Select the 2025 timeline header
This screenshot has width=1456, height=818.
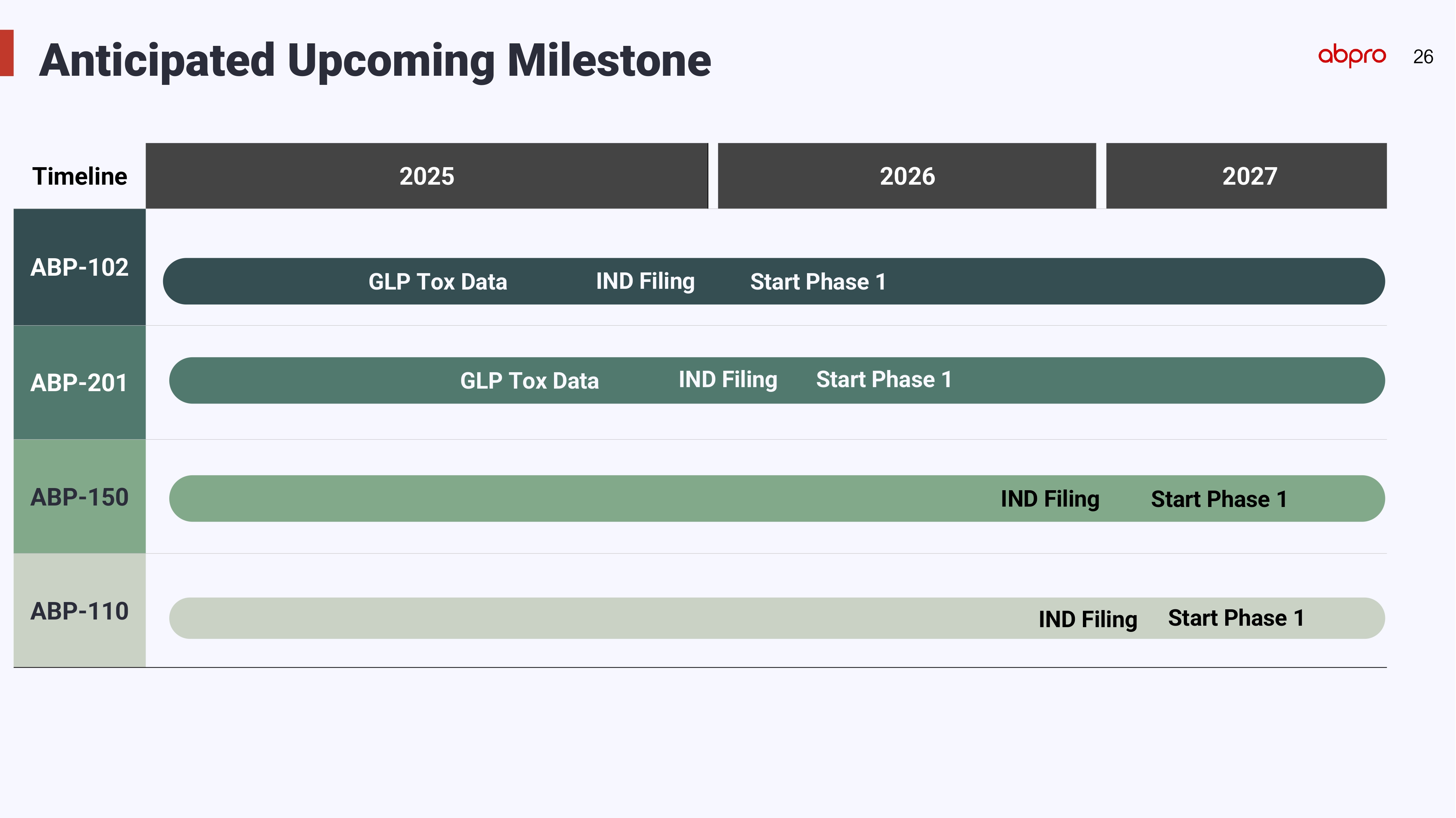click(x=427, y=176)
